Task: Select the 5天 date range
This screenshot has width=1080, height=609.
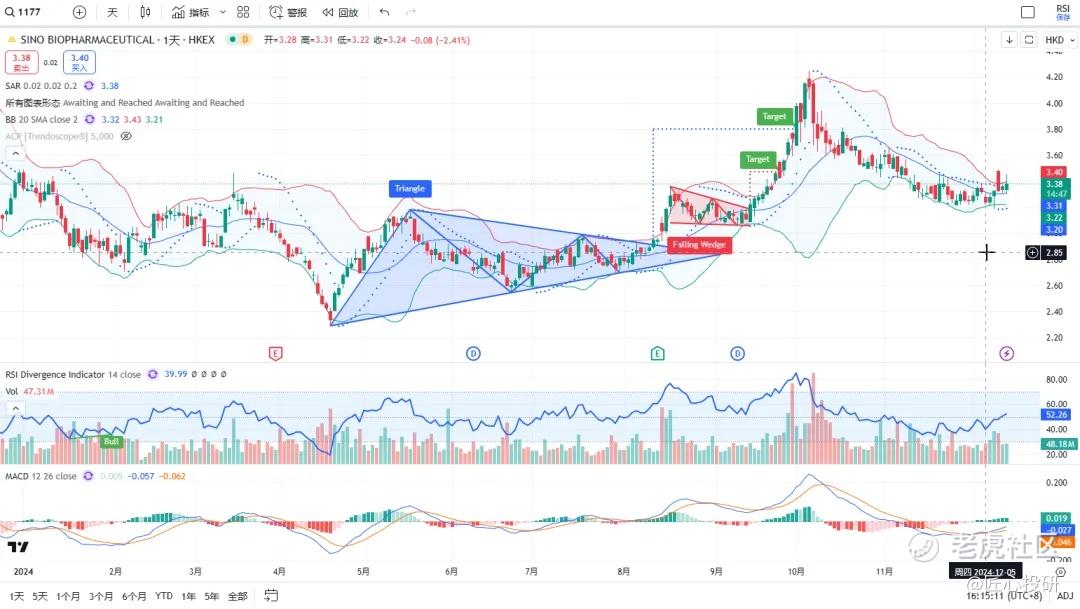Action: click(40, 596)
